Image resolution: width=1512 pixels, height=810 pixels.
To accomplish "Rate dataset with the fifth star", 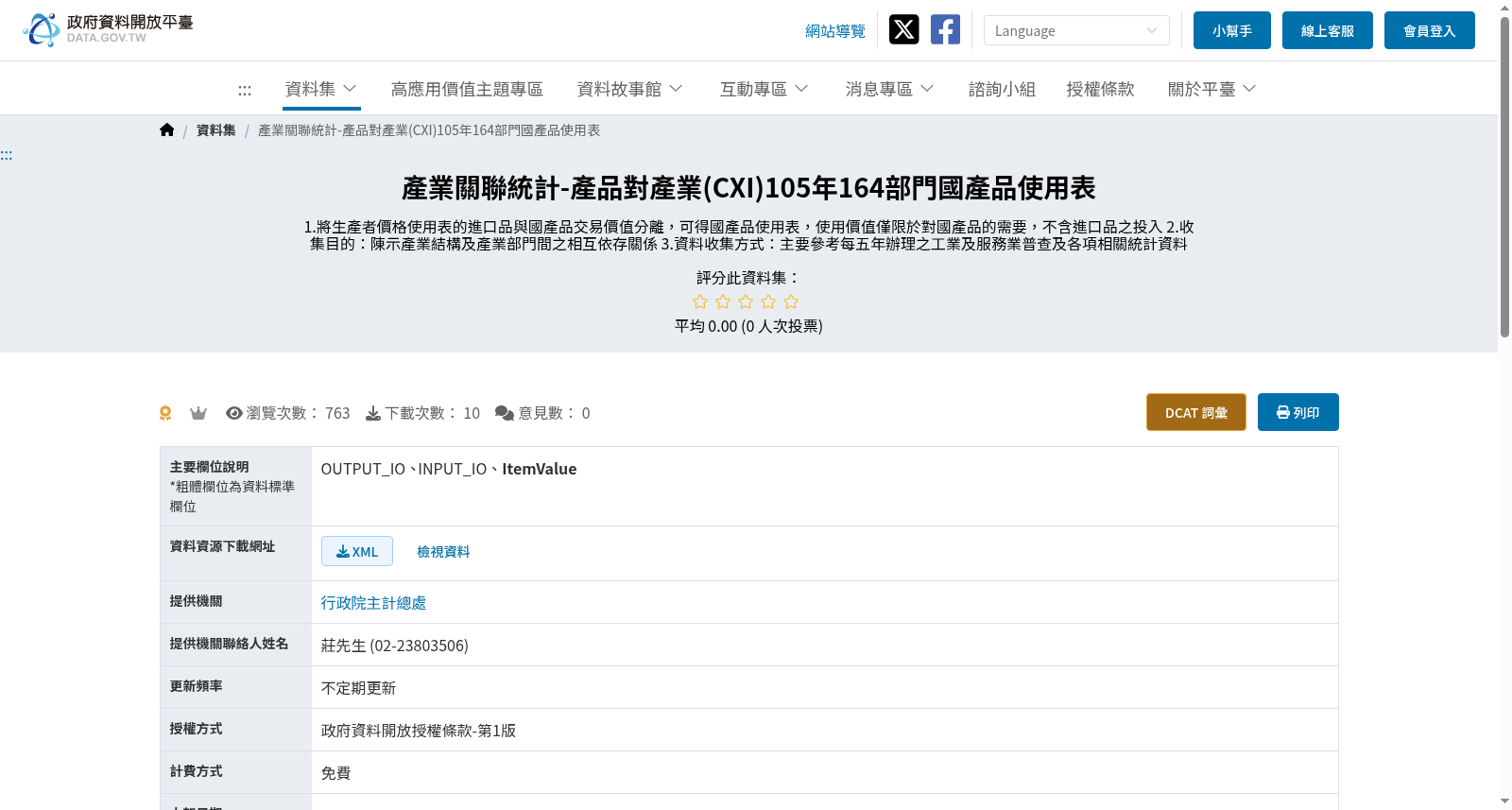I will (x=791, y=302).
